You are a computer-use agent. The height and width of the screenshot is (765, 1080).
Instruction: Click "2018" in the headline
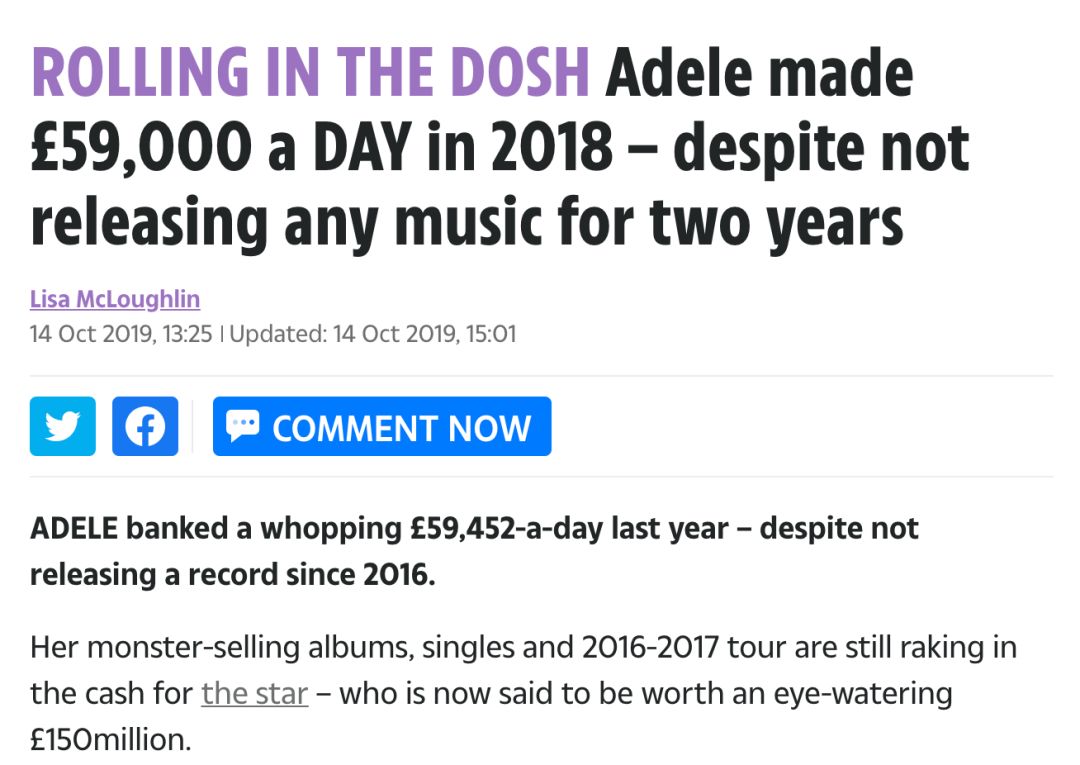pyautogui.click(x=552, y=147)
